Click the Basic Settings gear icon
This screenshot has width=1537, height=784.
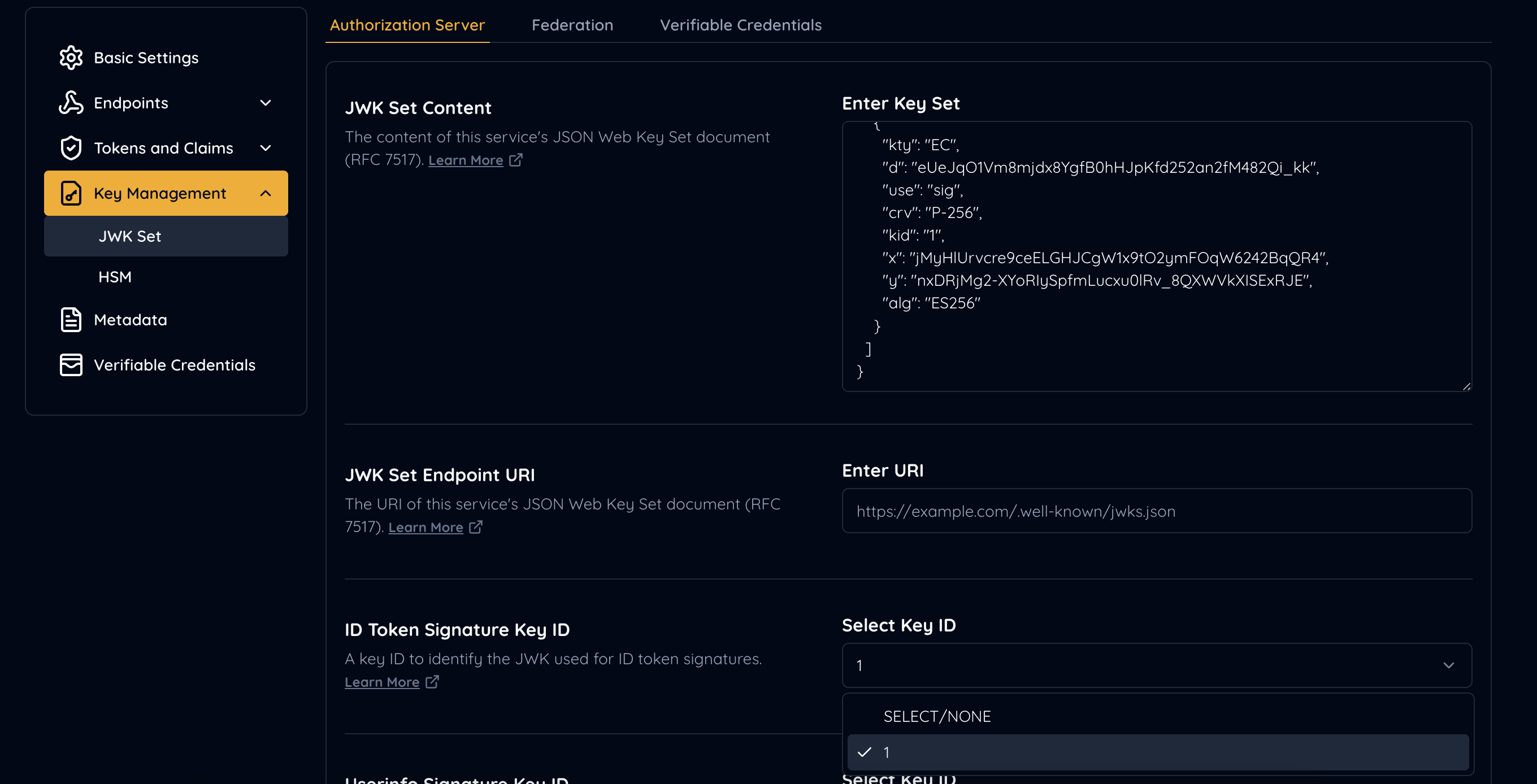71,58
